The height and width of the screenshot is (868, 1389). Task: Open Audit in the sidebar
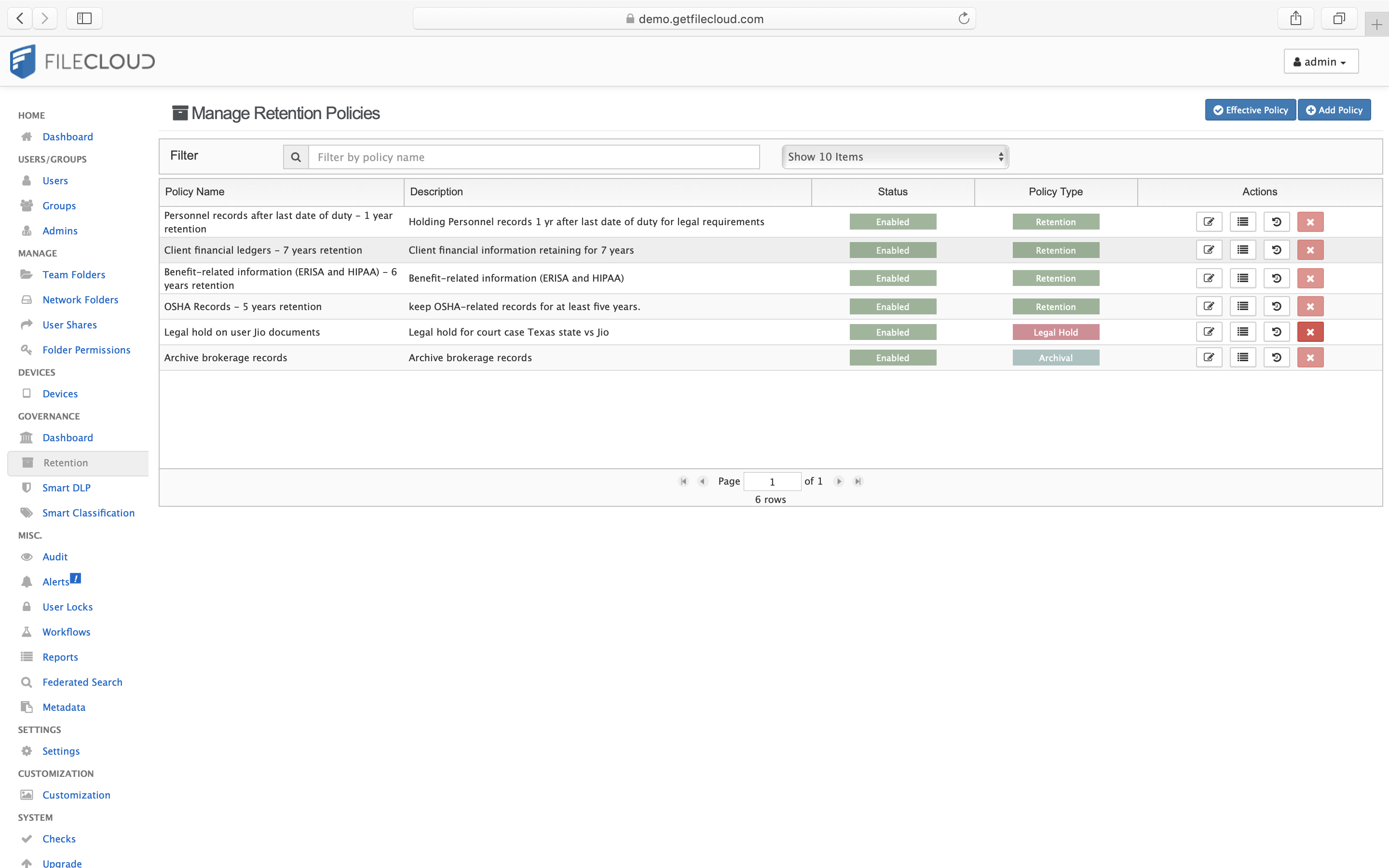click(55, 557)
